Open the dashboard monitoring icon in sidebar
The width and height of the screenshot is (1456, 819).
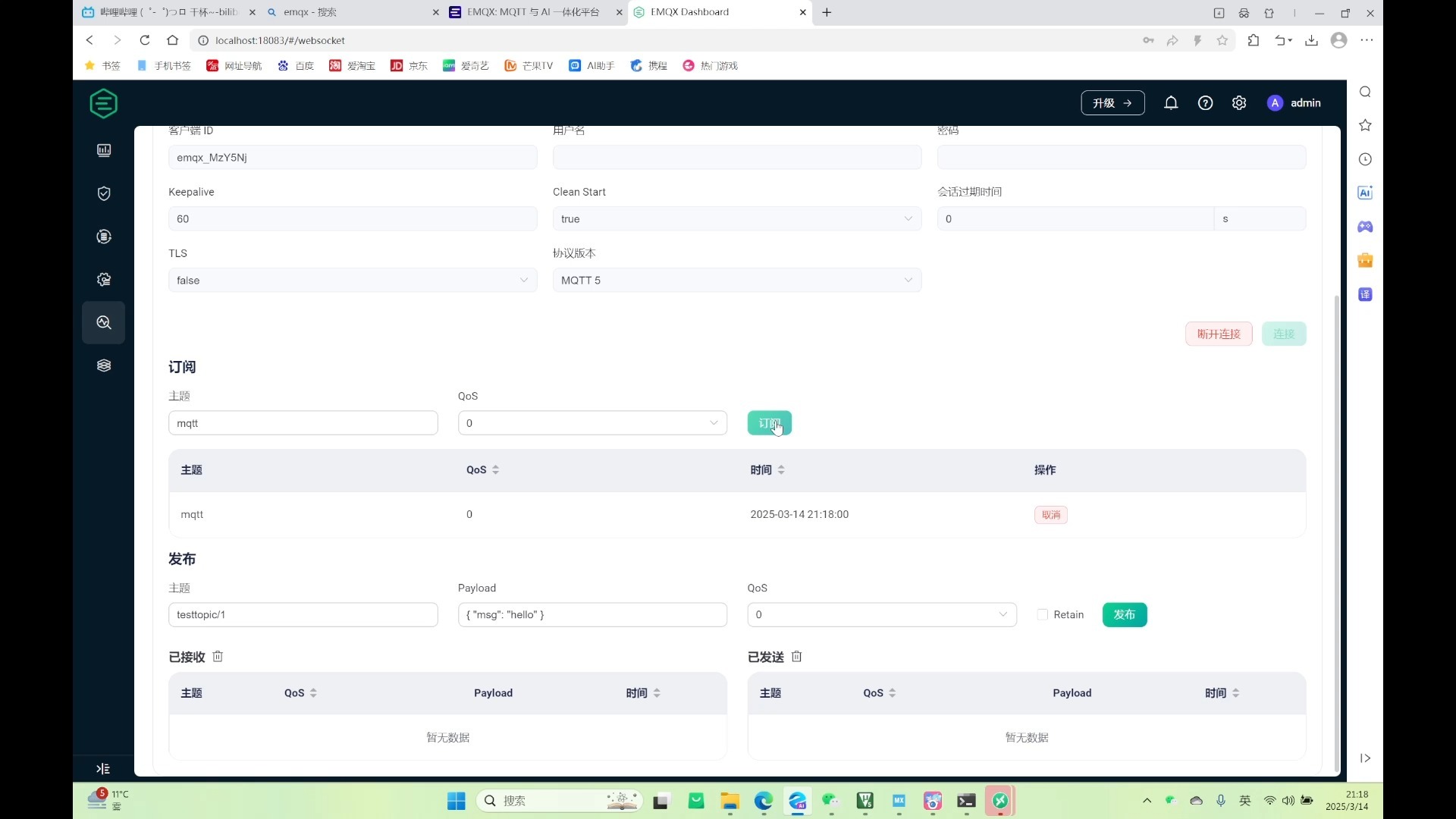coord(104,150)
